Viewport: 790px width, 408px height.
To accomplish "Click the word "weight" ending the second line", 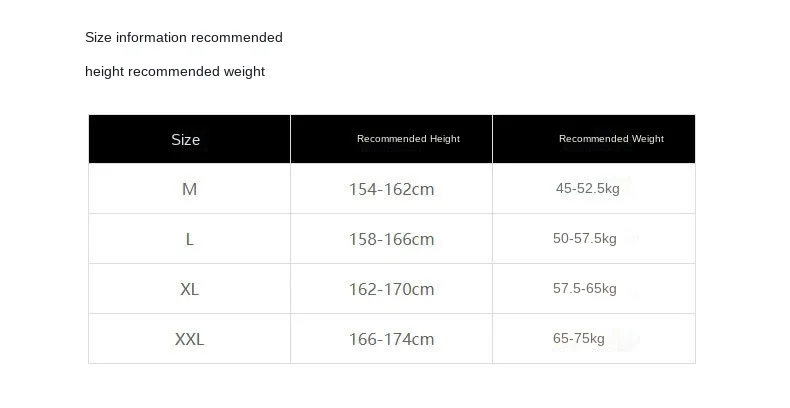I will click(x=245, y=71).
